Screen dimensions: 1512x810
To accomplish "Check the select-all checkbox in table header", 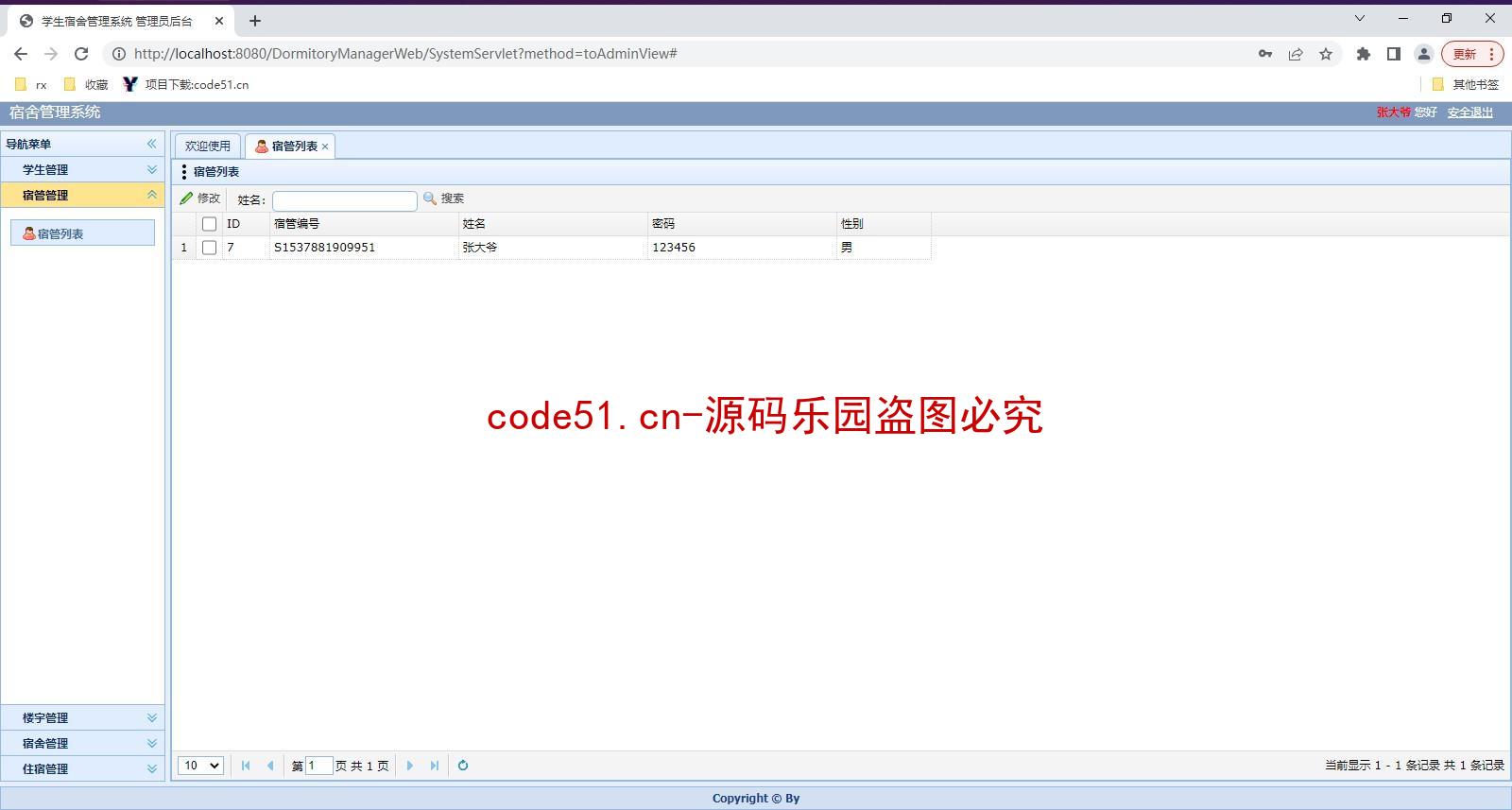I will pyautogui.click(x=210, y=224).
